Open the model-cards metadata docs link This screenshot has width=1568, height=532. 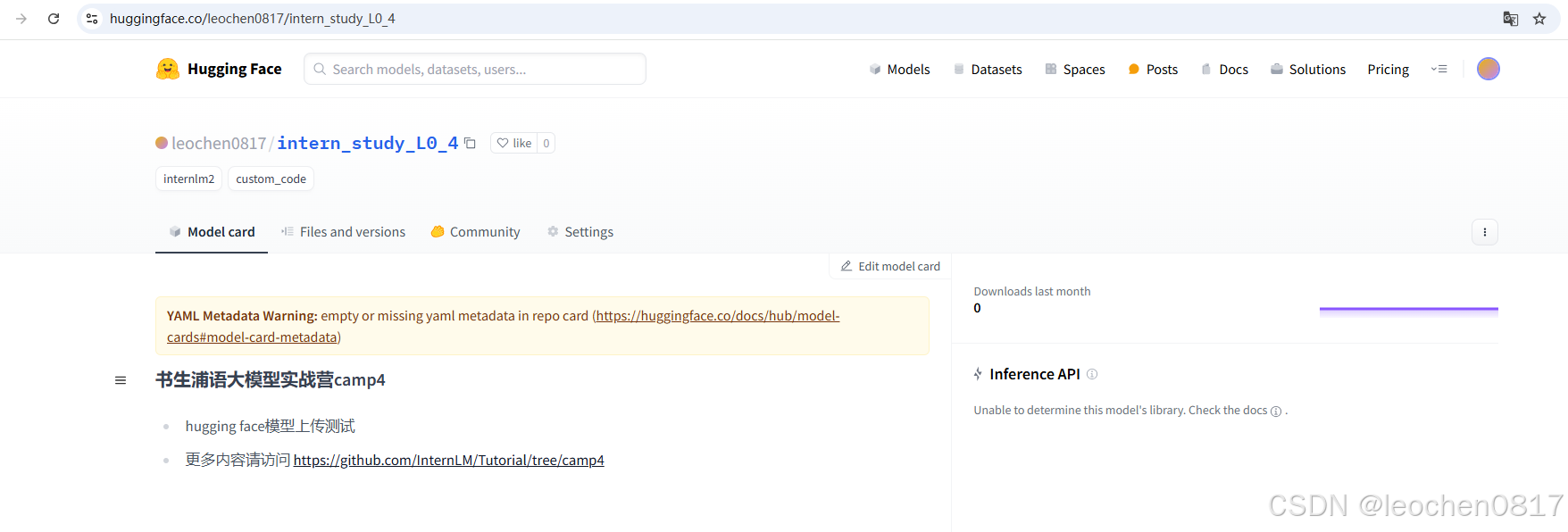[x=504, y=327]
